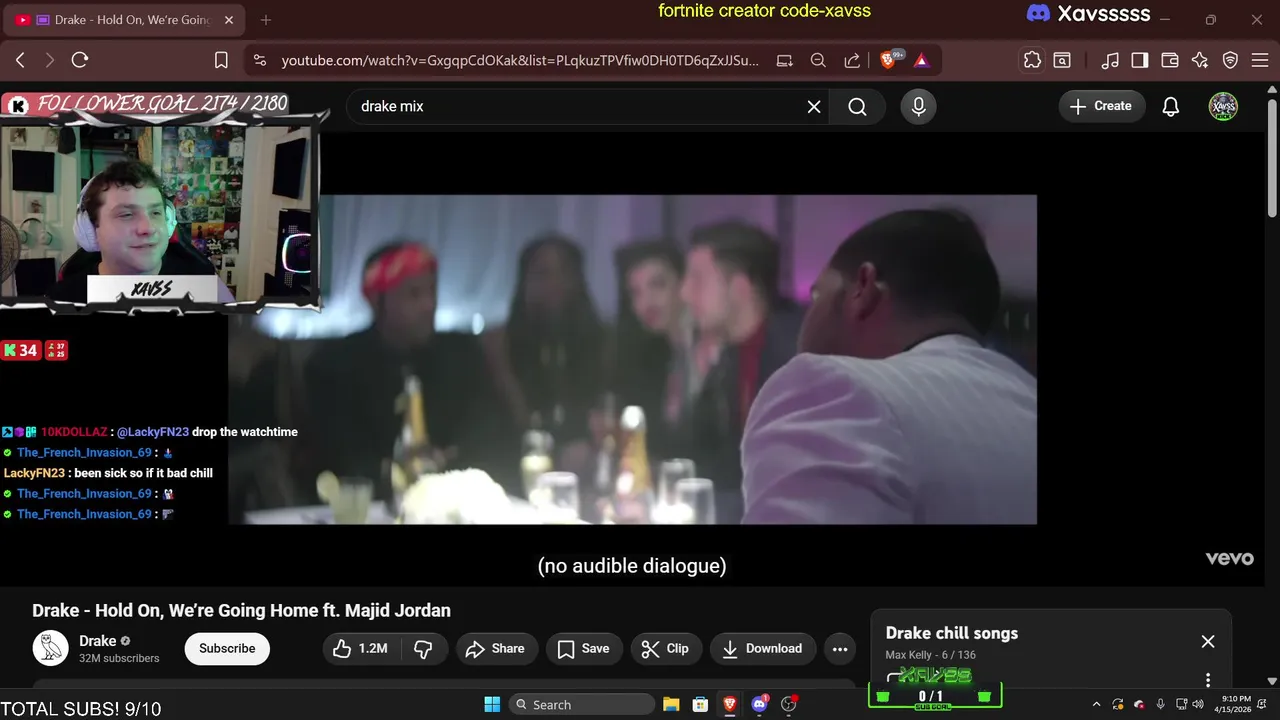Open the browser hamburger menu

point(1259,60)
